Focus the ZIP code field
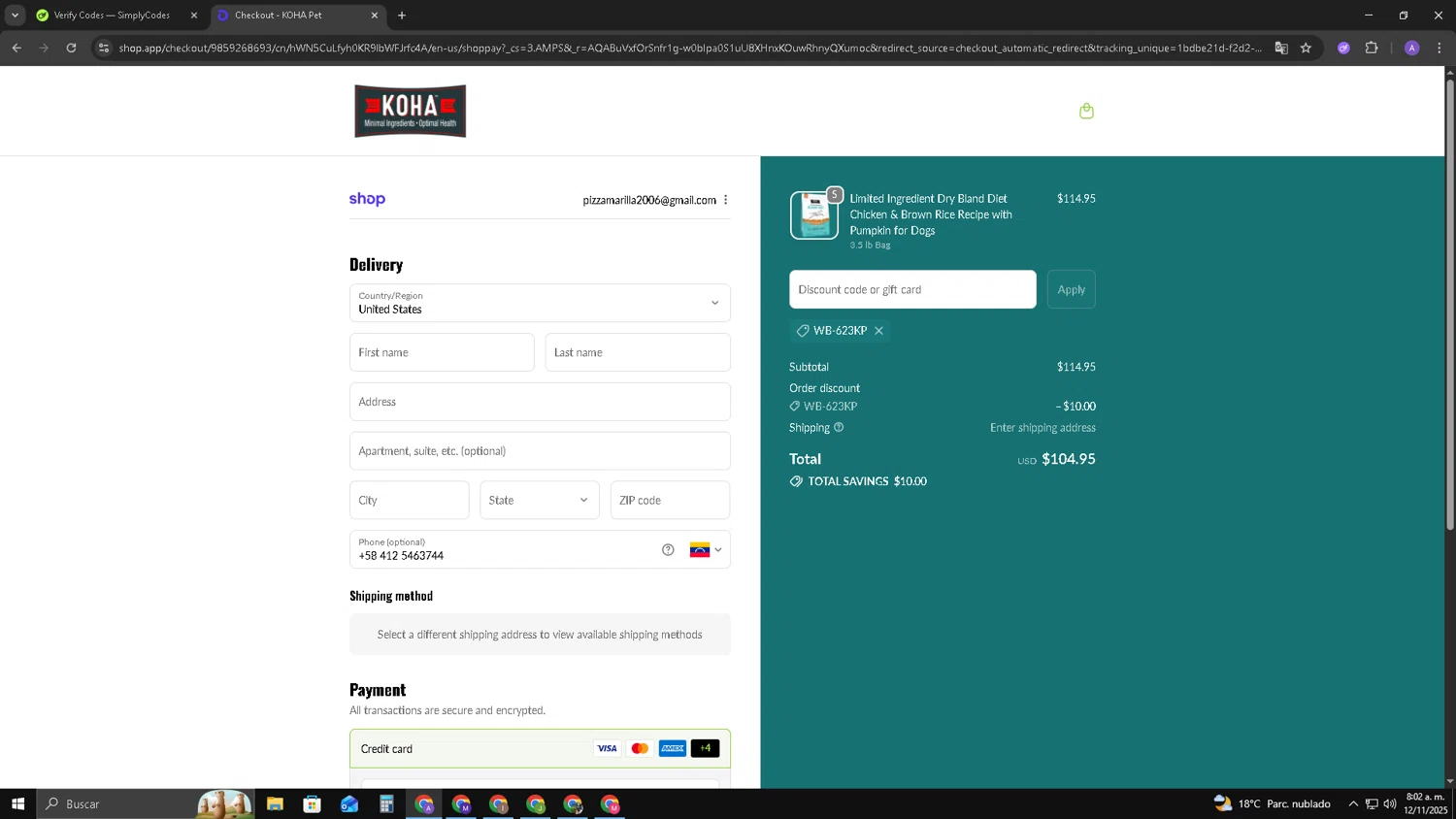Viewport: 1456px width, 819px height. click(670, 500)
